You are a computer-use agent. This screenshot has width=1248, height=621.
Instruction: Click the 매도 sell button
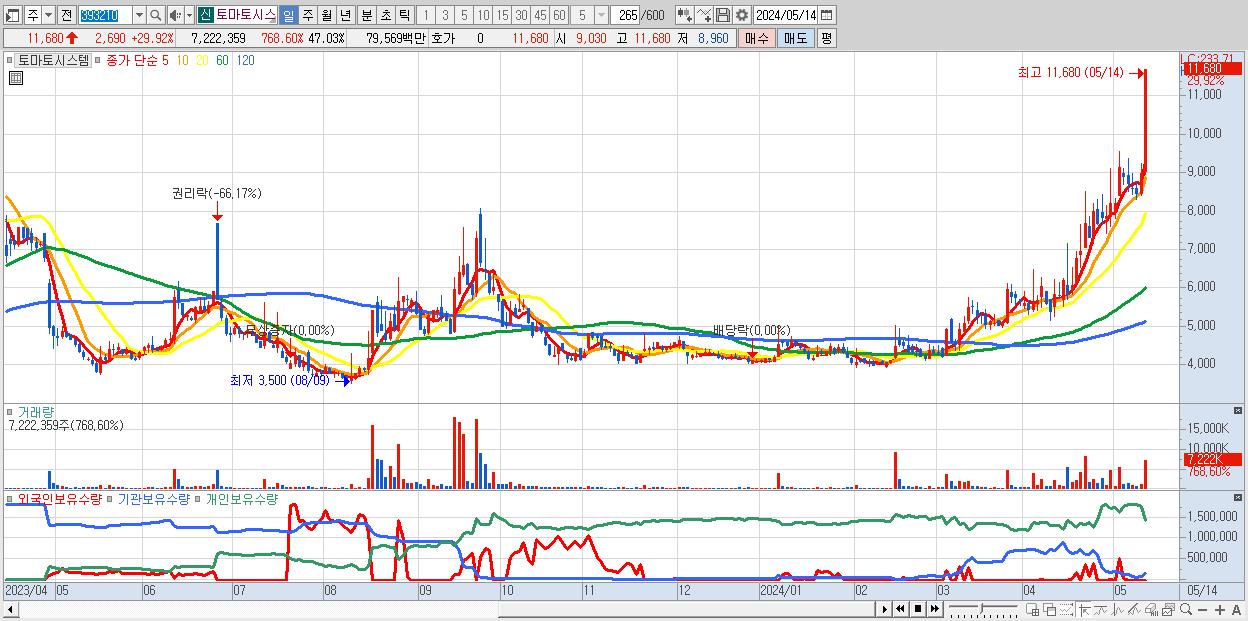796,38
